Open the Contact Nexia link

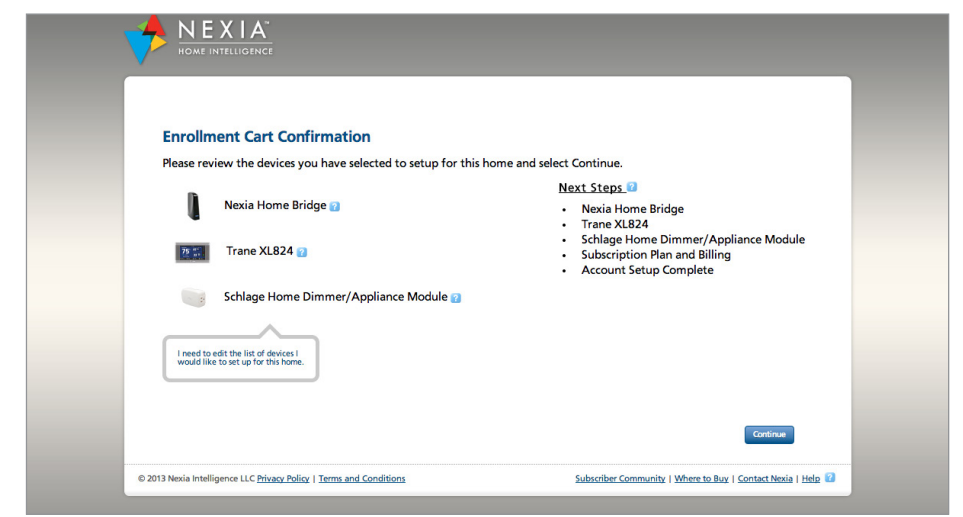click(765, 478)
